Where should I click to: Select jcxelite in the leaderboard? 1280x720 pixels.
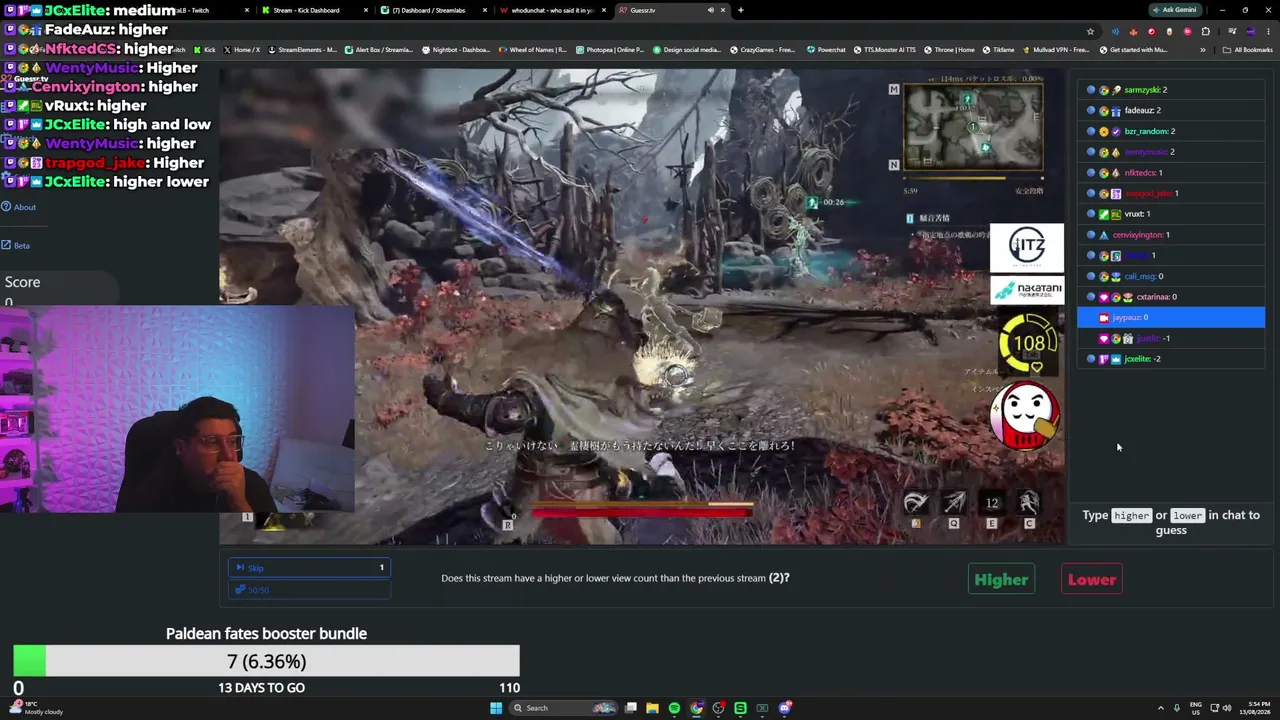(1171, 359)
